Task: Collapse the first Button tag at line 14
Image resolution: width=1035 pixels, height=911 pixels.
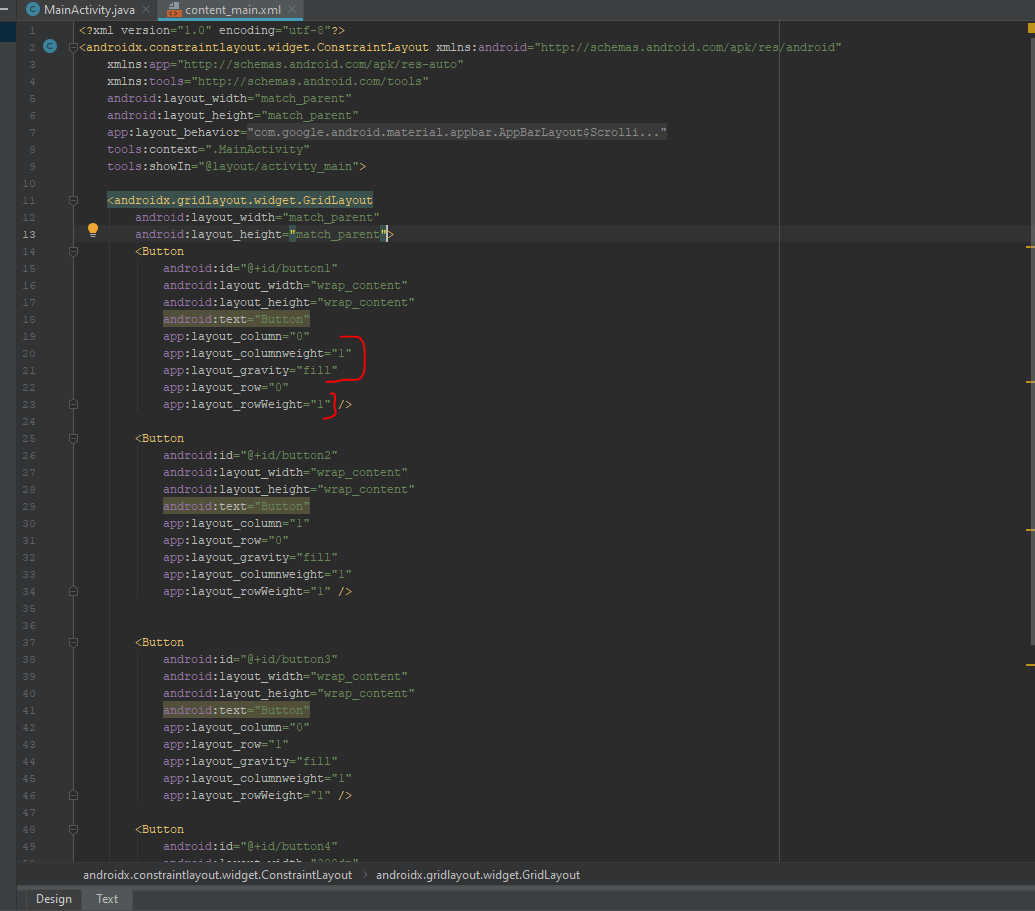Action: [73, 251]
